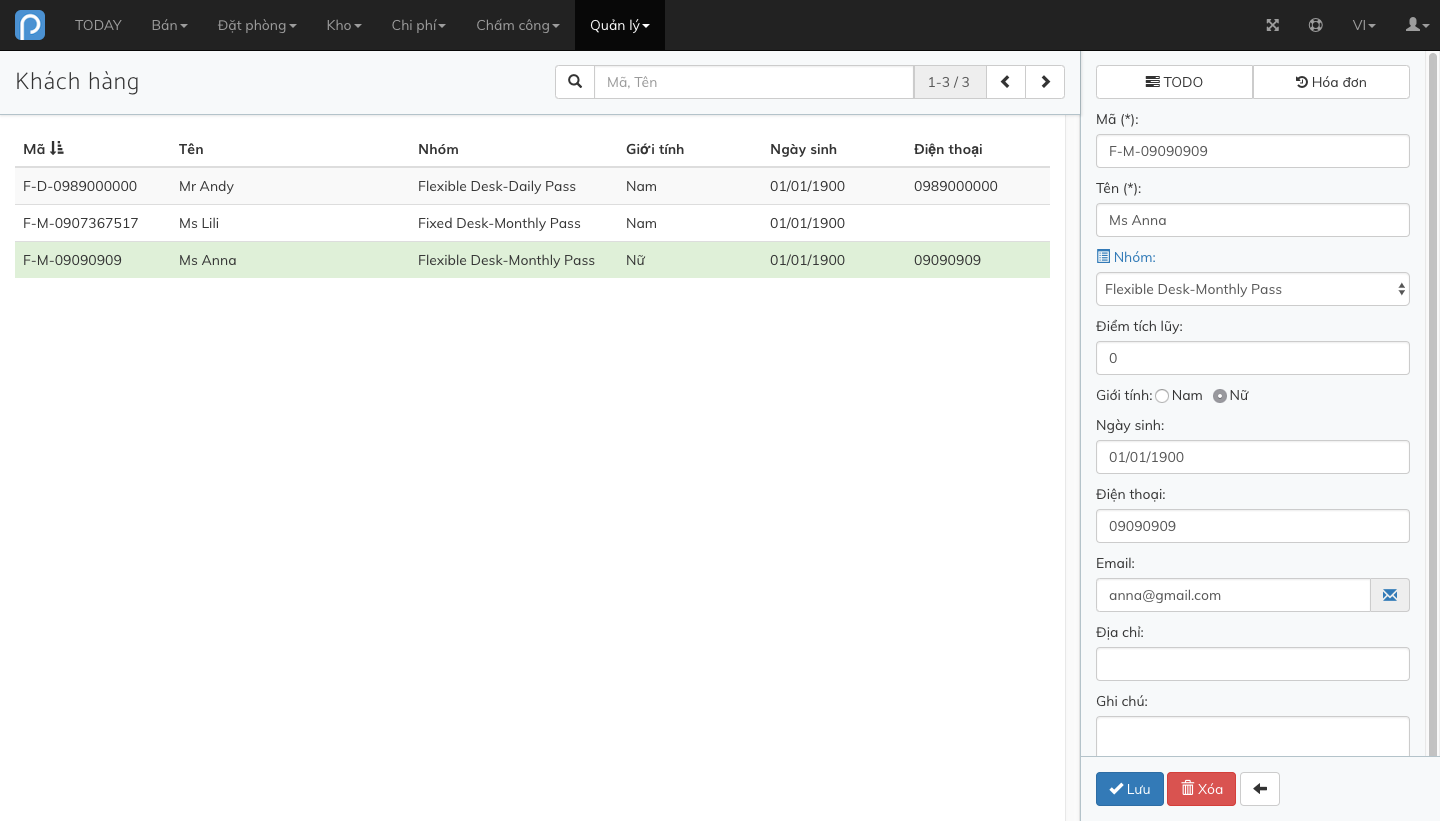Sort by Nhóm column header
This screenshot has height=821, width=1440.
coord(438,149)
